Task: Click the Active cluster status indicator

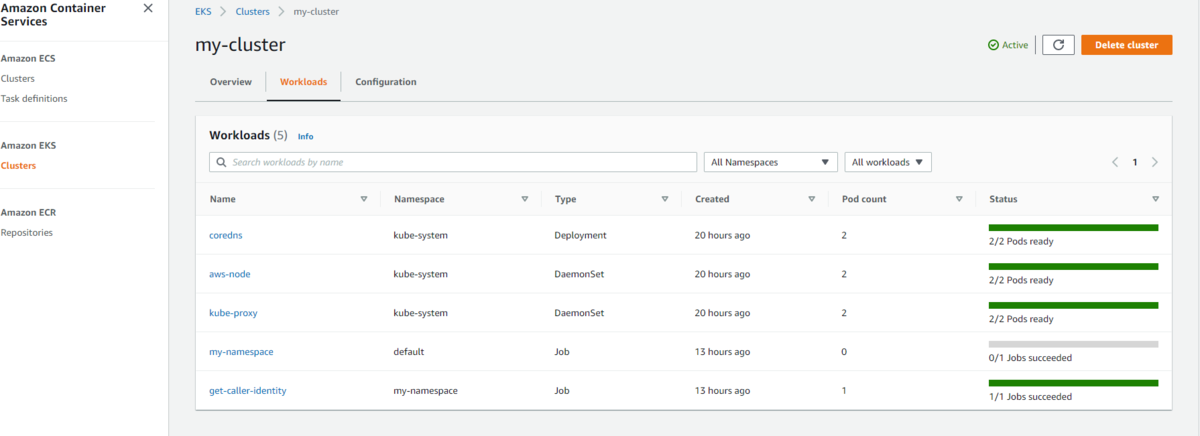Action: (1008, 45)
